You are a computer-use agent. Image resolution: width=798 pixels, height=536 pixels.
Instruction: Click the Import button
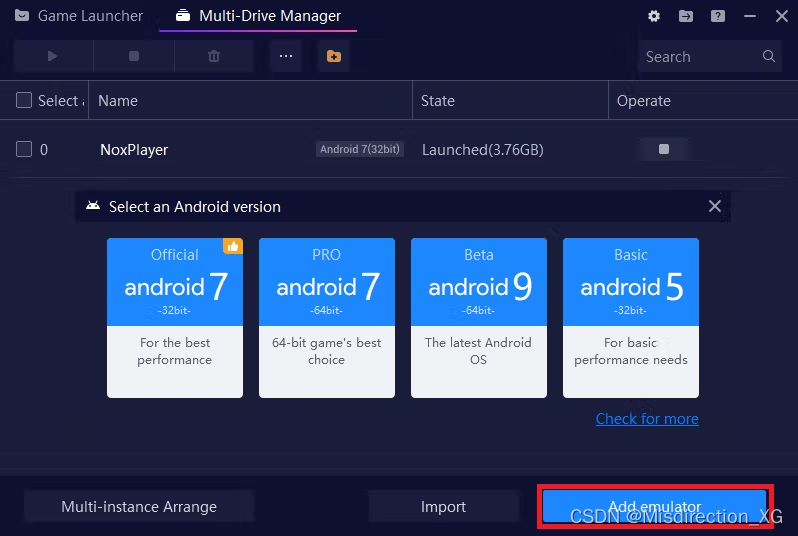(443, 506)
